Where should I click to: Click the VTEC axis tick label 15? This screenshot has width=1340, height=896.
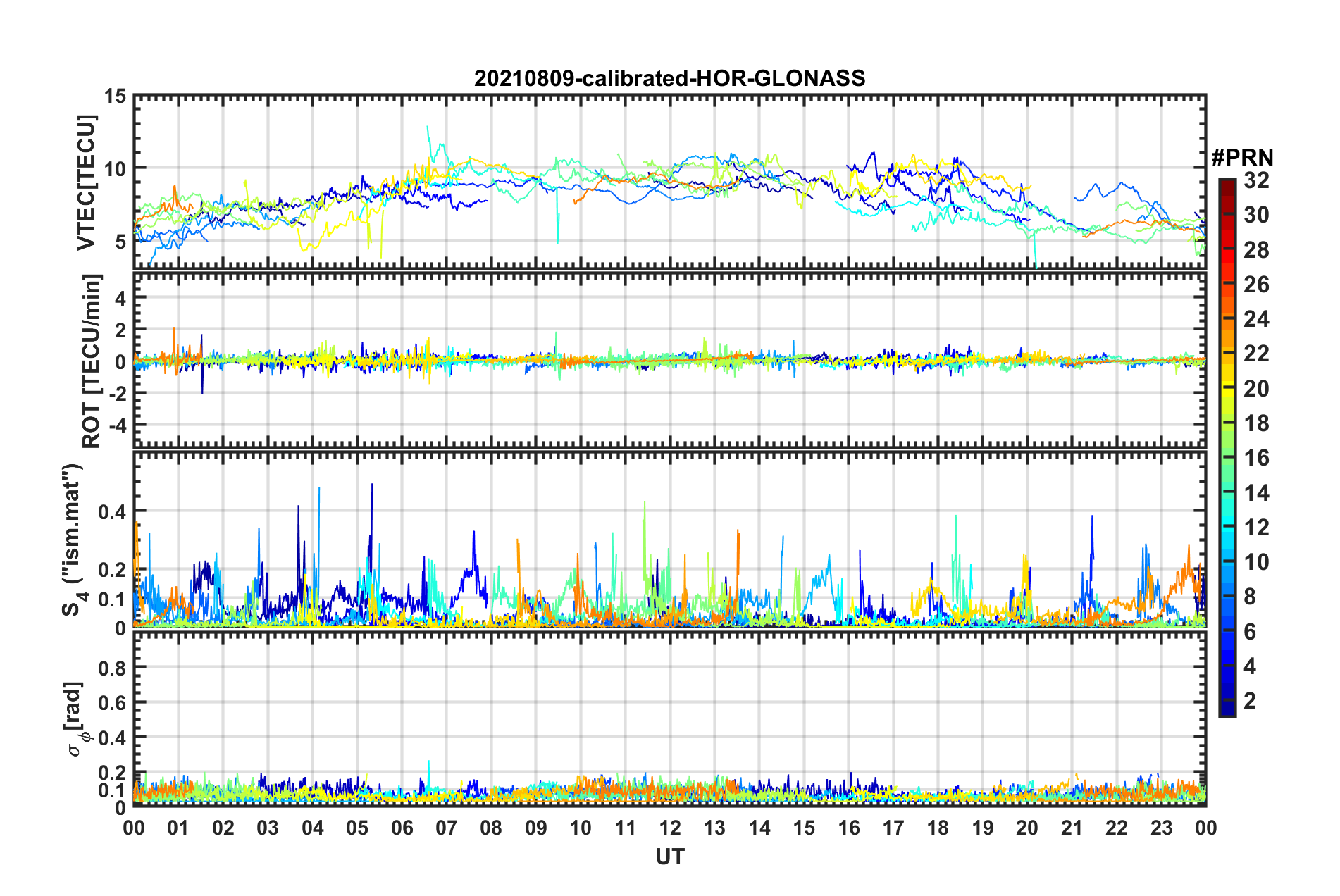116,97
